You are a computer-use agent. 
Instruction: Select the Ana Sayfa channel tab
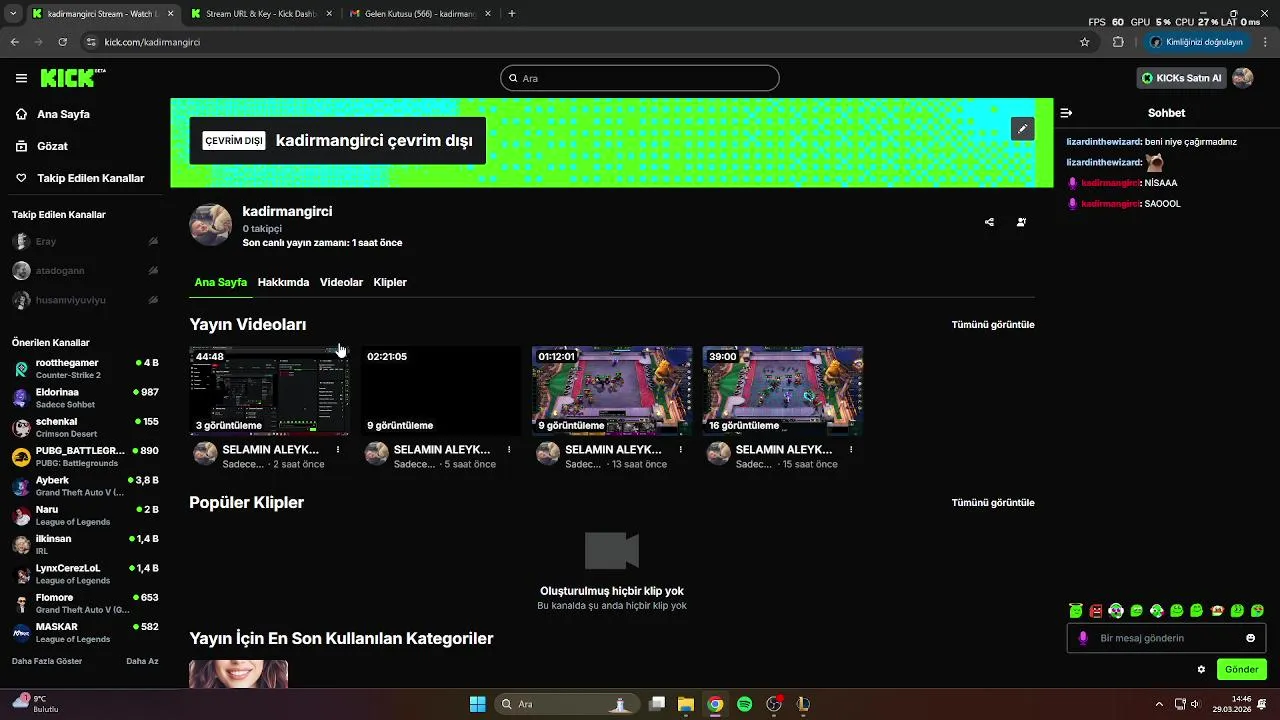coord(220,282)
